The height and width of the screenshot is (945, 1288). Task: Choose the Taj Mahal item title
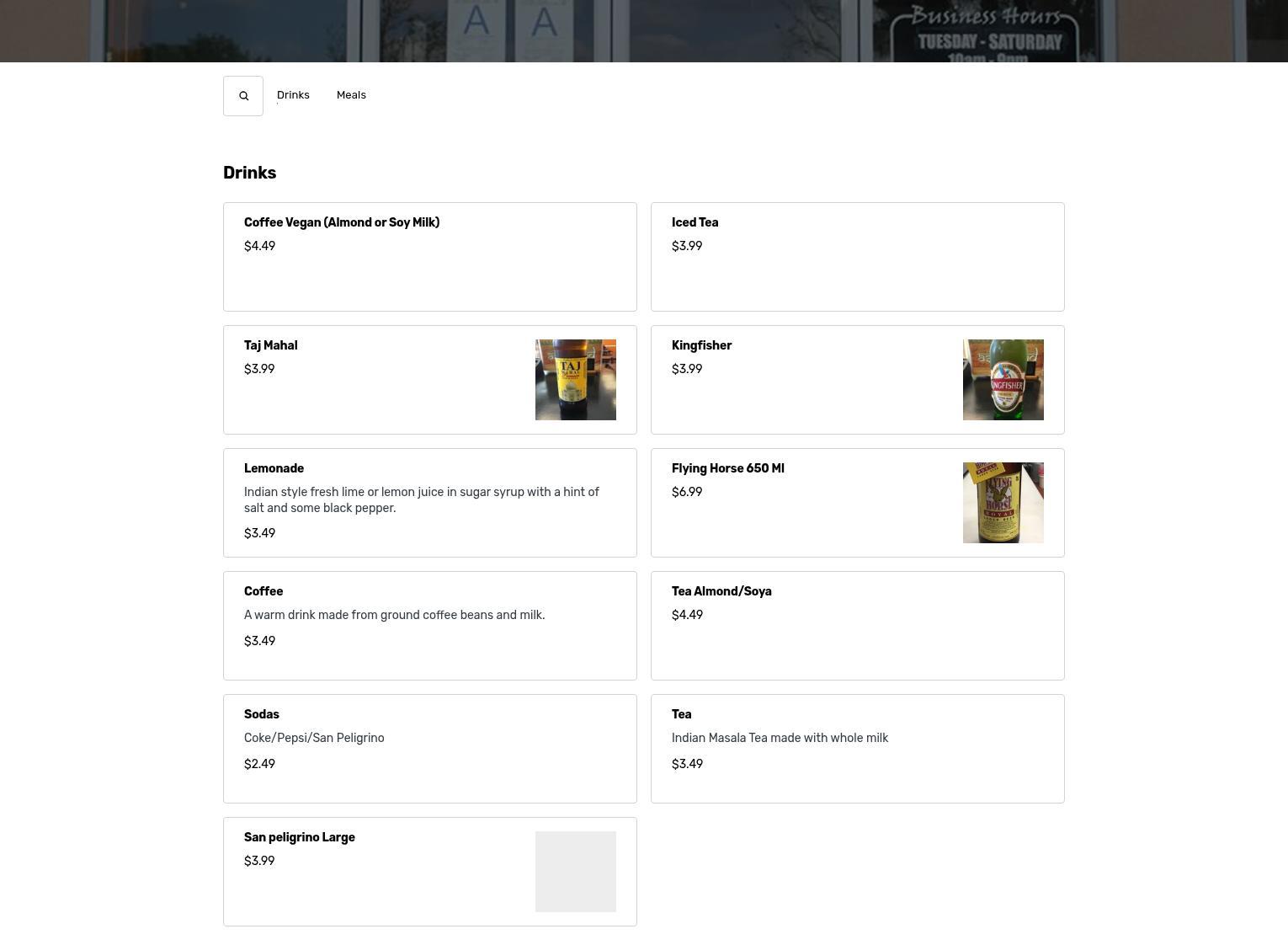(270, 346)
